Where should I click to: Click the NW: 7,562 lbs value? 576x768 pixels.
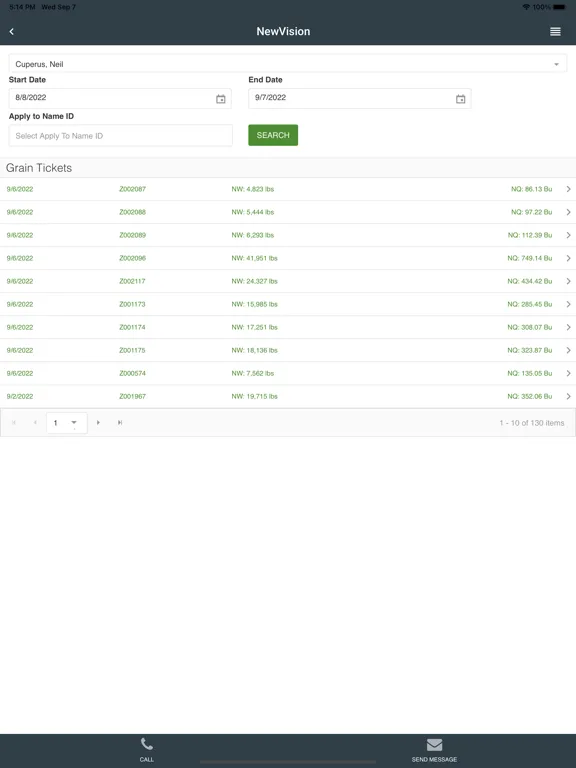pos(253,373)
